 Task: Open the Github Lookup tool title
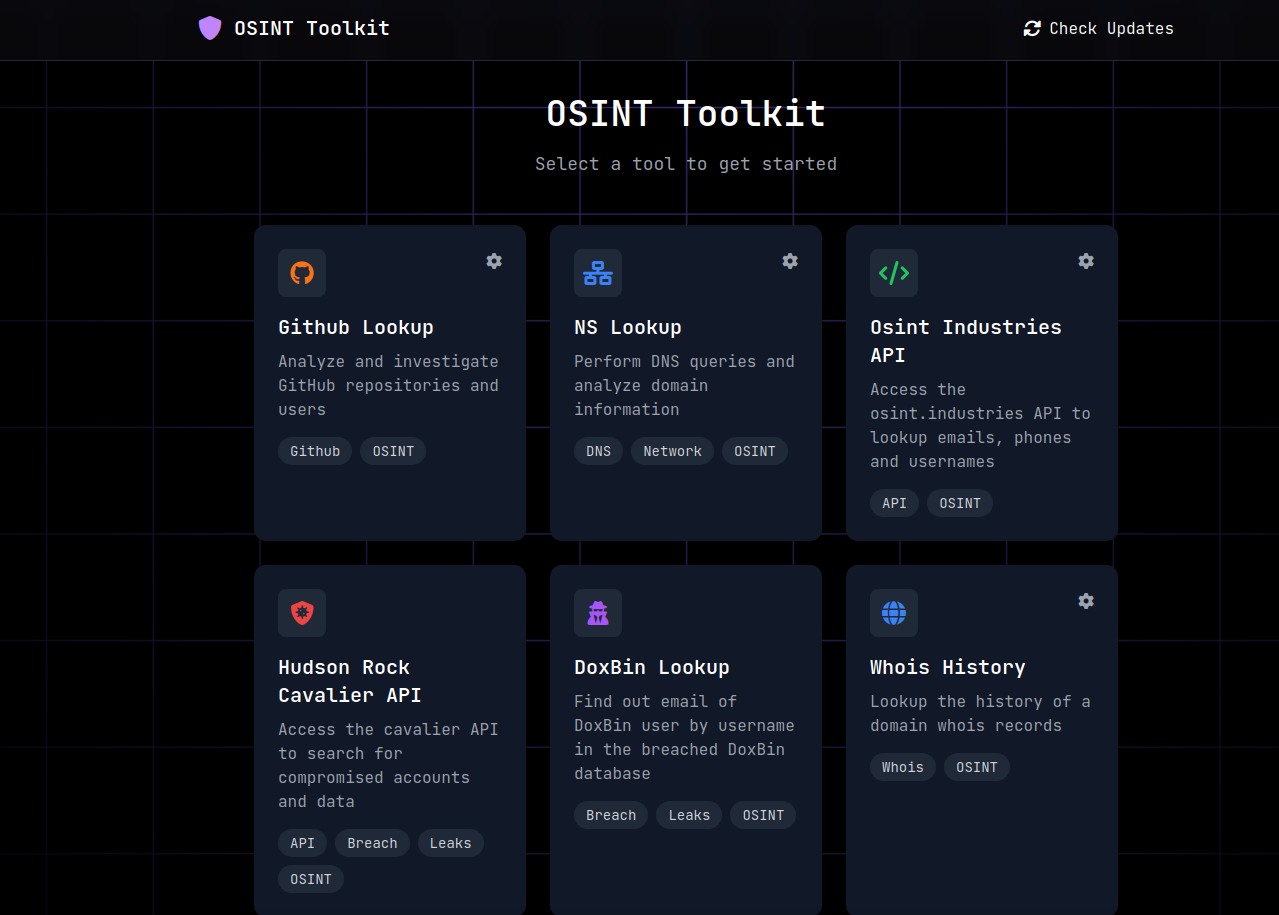tap(356, 327)
